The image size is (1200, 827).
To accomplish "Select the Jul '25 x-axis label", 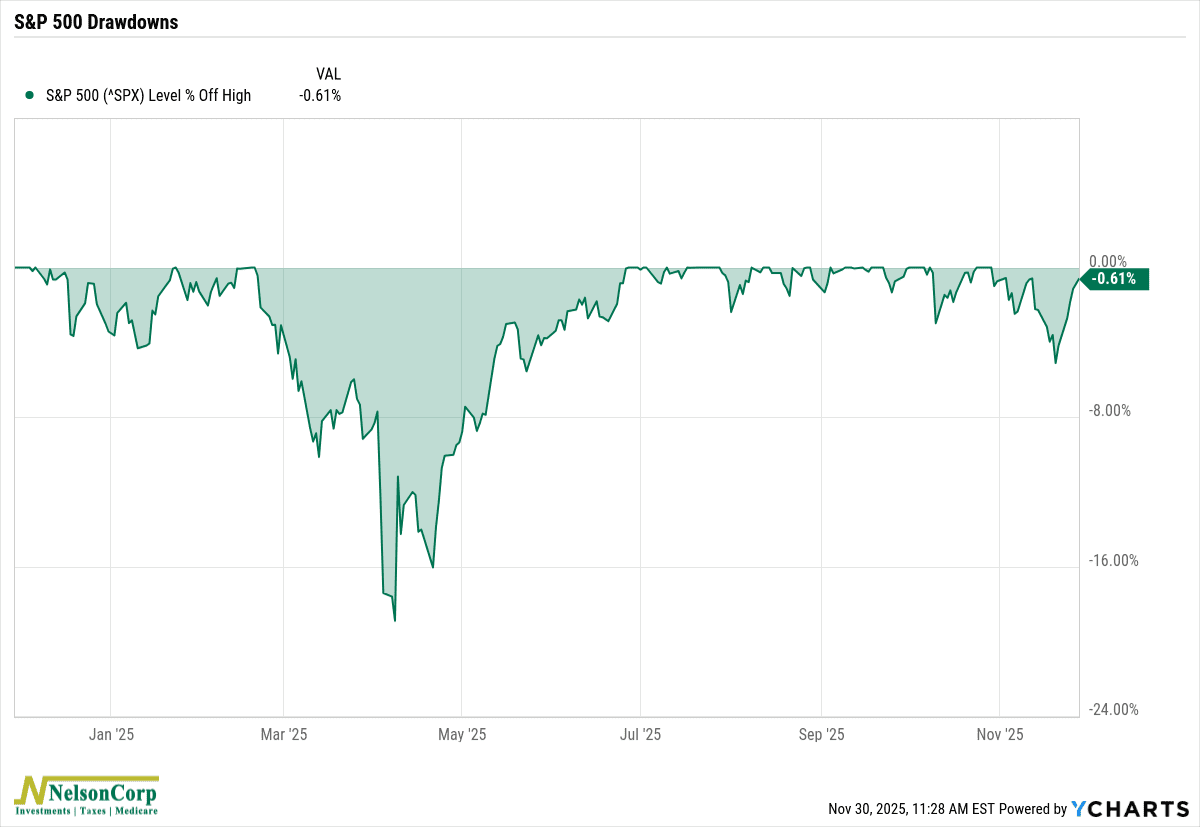I will click(x=640, y=735).
